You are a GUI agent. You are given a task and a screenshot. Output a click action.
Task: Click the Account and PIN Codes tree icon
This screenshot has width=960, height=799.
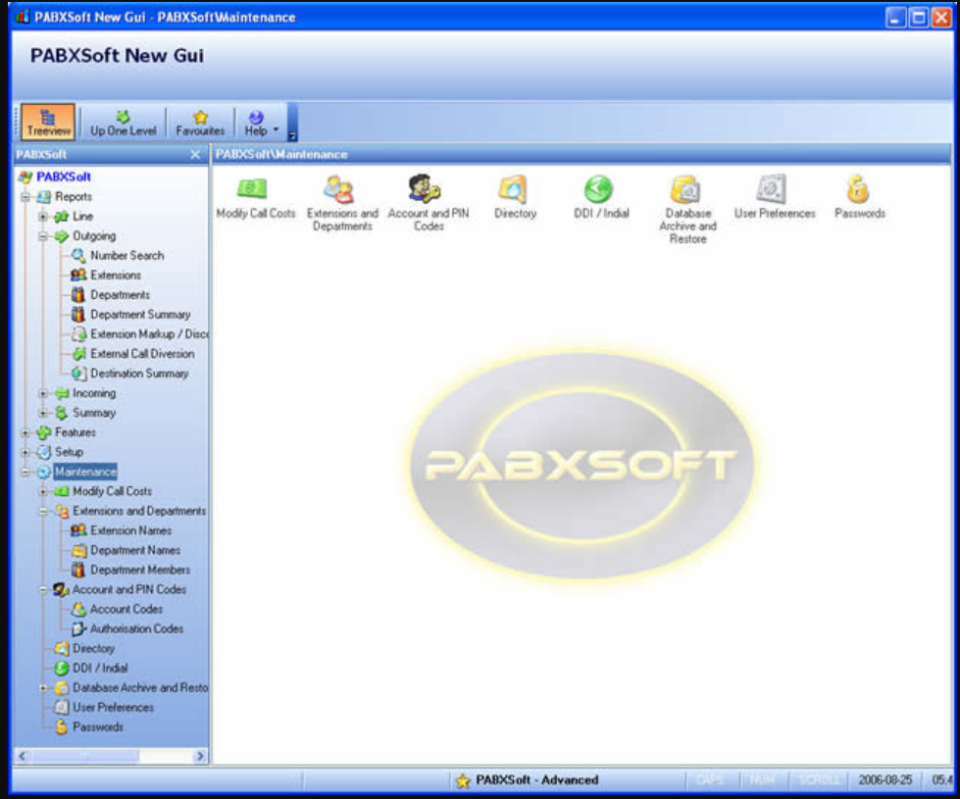[60, 589]
